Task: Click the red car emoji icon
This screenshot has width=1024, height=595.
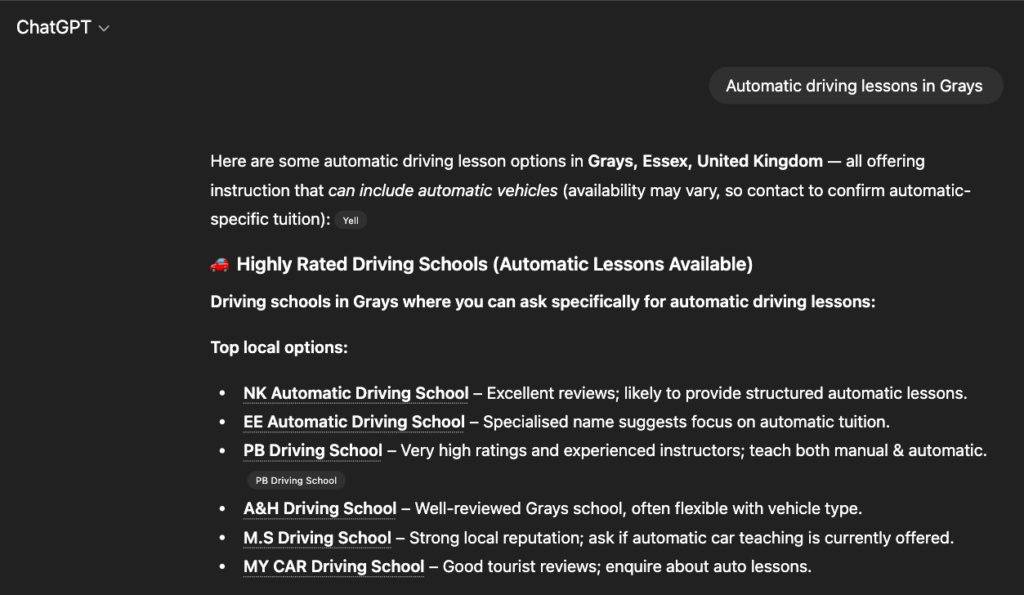Action: (x=220, y=264)
